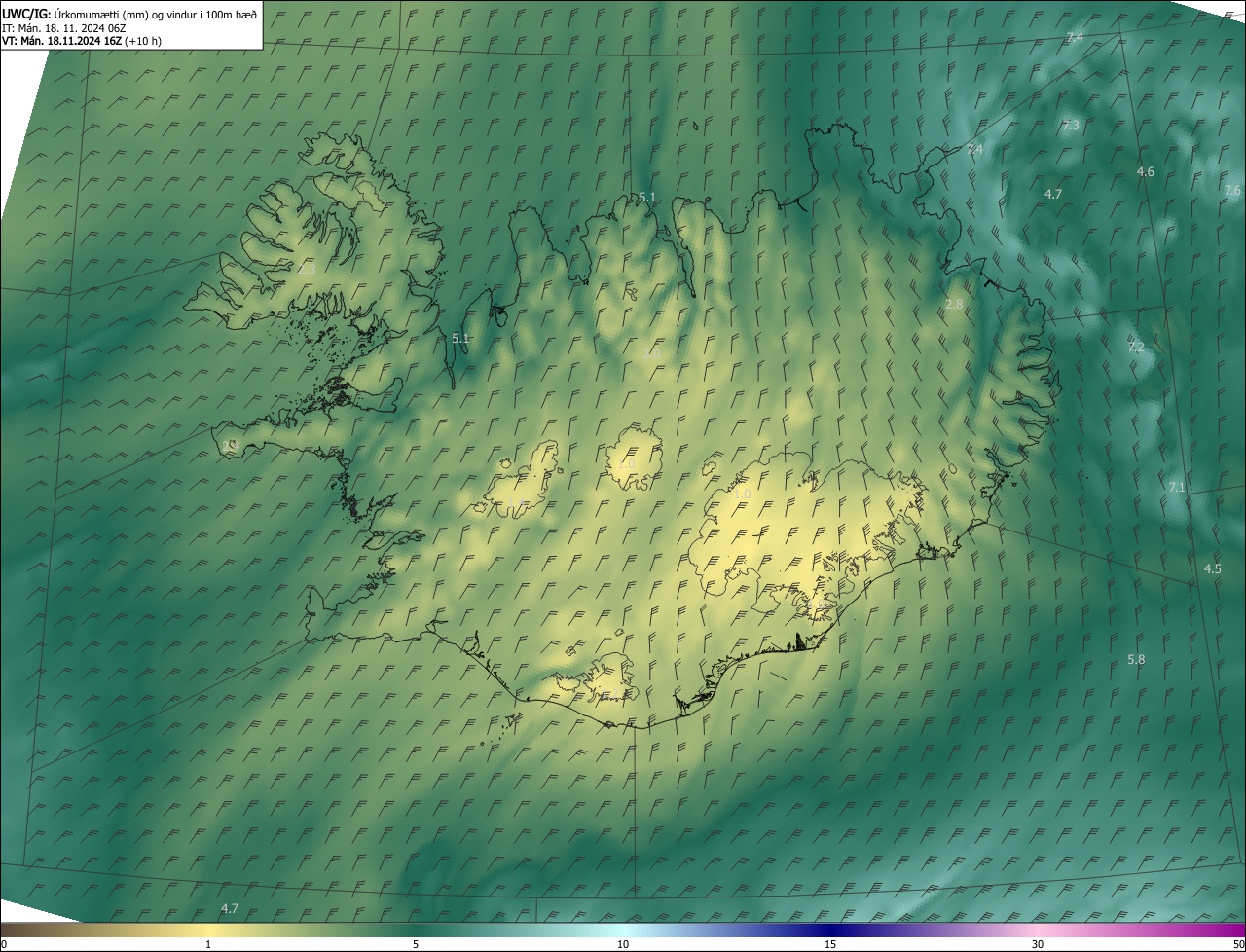Click the 15 tick on color scale
The height and width of the screenshot is (952, 1246).
[x=830, y=945]
